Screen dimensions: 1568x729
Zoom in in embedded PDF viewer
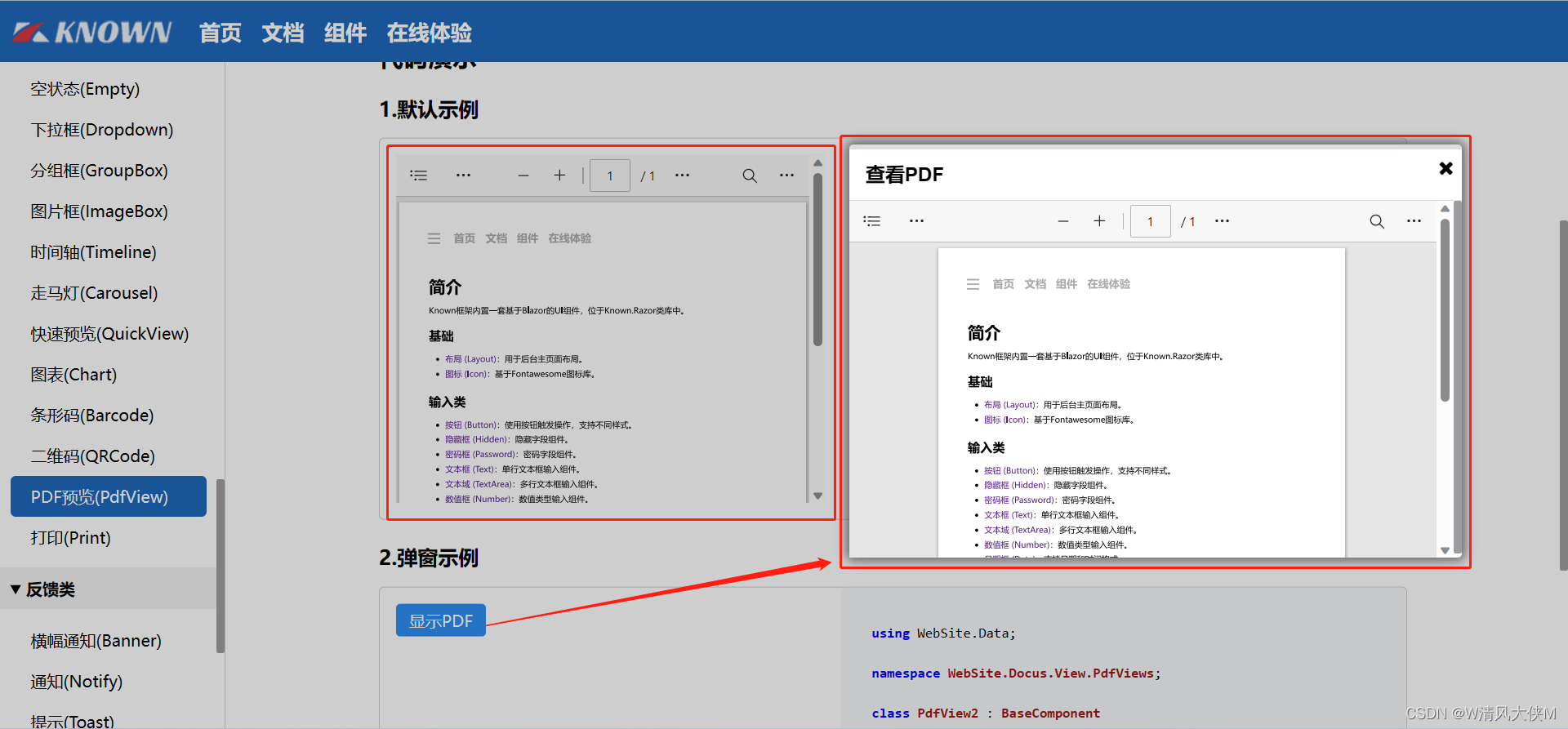pyautogui.click(x=559, y=176)
